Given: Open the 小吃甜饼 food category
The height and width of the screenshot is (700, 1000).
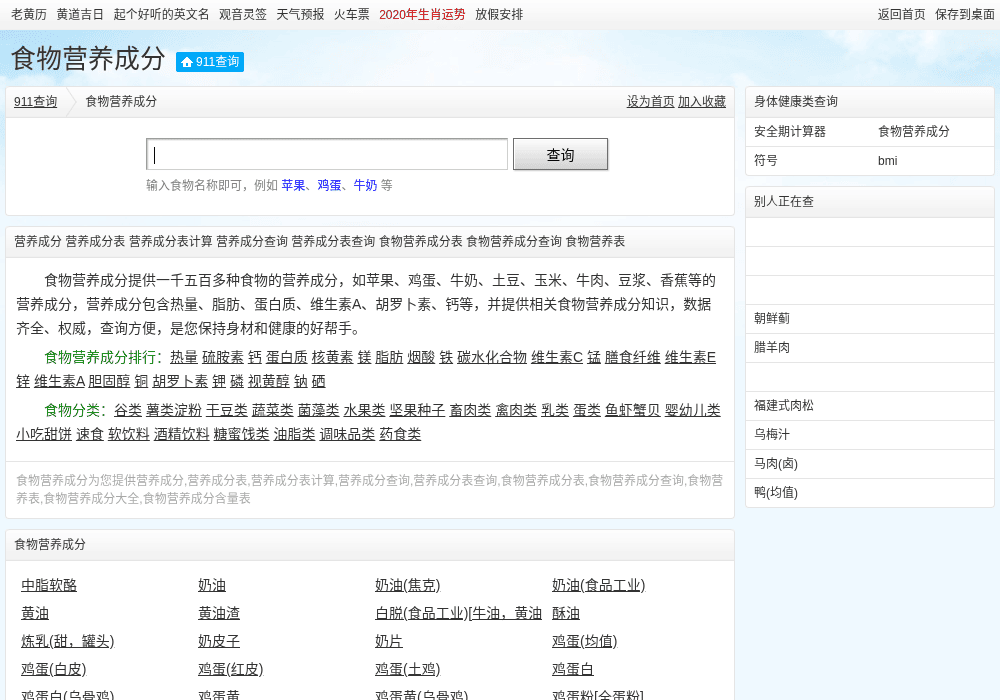Looking at the screenshot, I should [x=44, y=434].
